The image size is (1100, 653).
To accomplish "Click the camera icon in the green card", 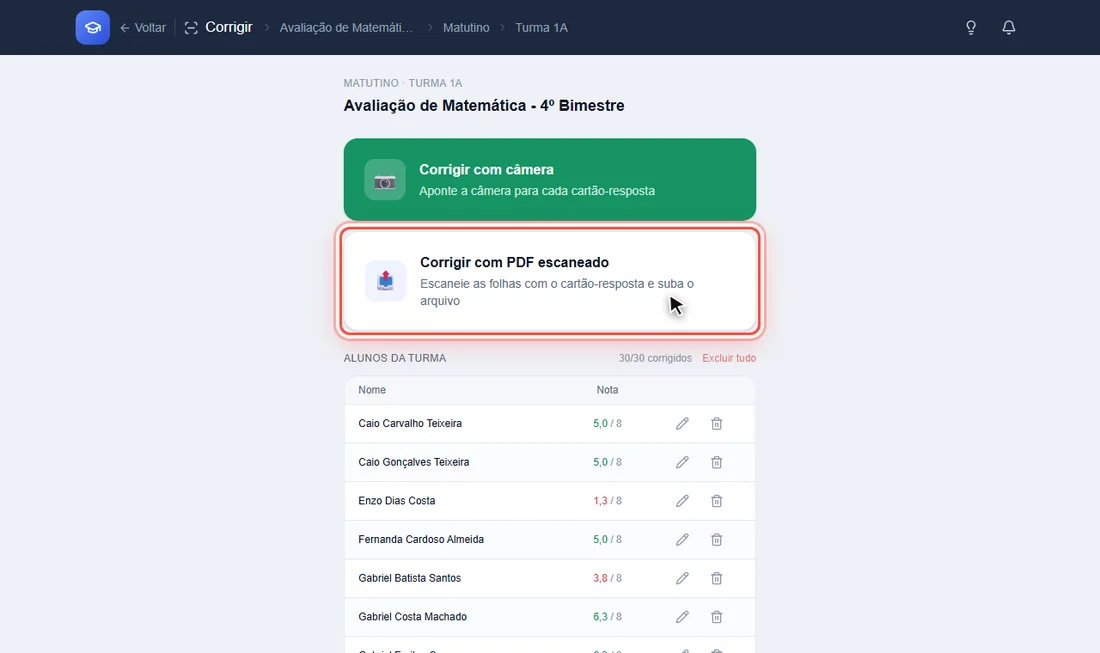I will pos(384,180).
